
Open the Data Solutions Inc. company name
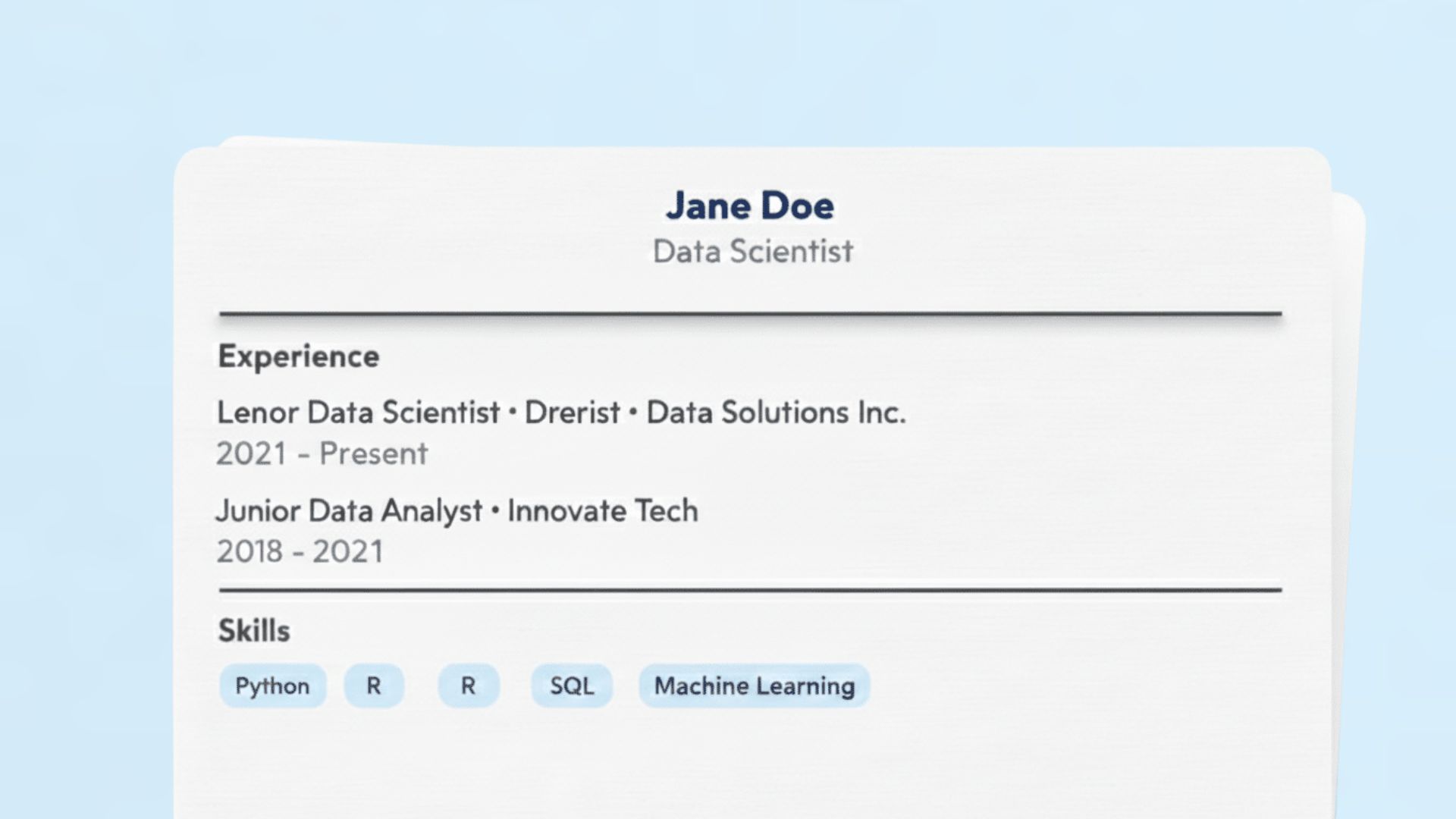(776, 413)
